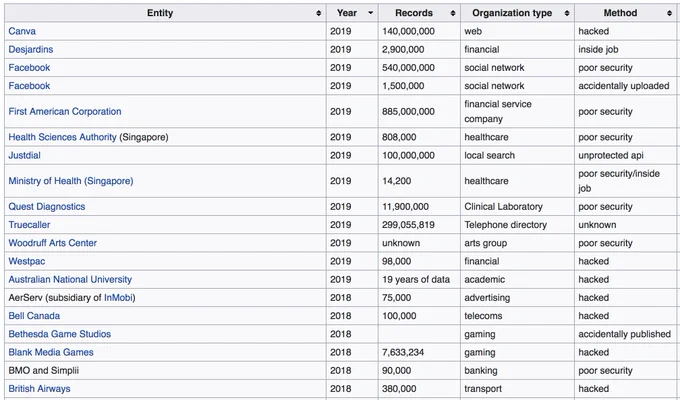Click the 'accidentally published' method cell

tap(626, 334)
